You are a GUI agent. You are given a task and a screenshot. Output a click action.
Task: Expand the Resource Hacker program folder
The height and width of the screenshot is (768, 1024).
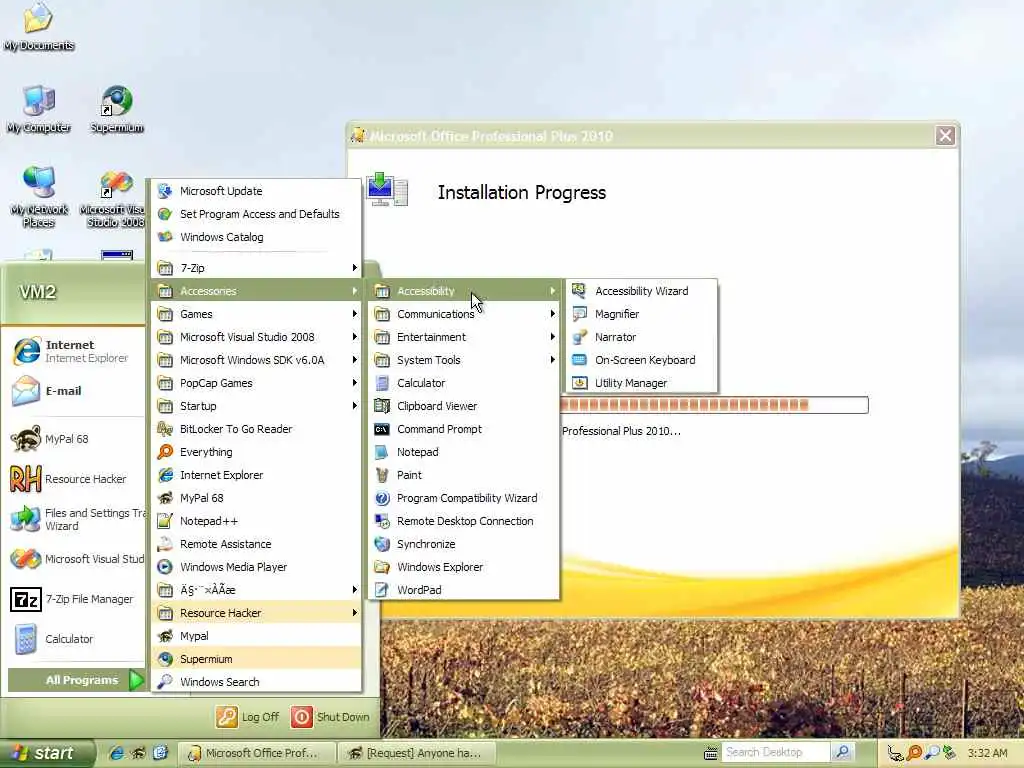click(x=257, y=613)
